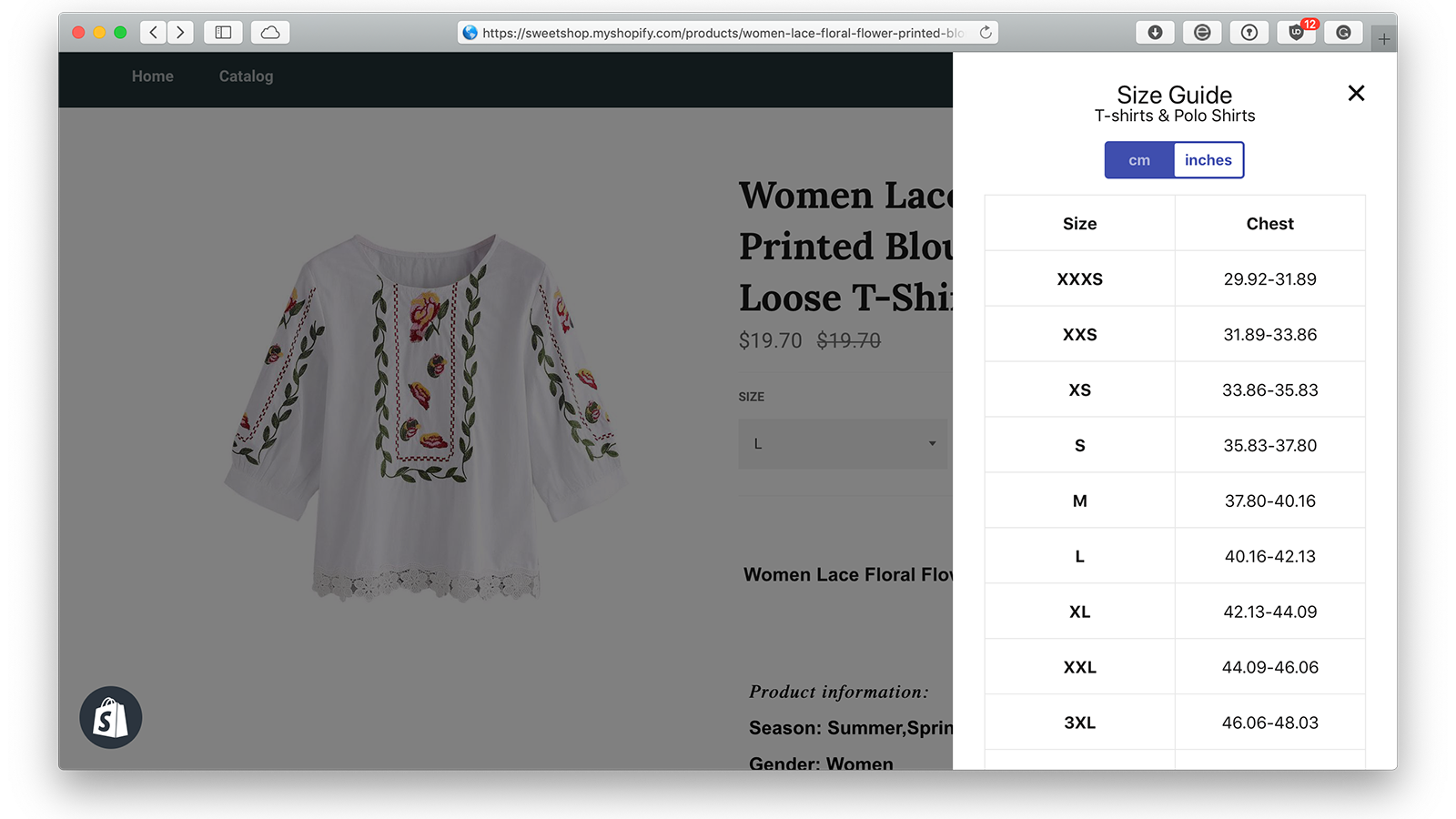The width and height of the screenshot is (1456, 819).
Task: Click the 1Password keyhole extension icon
Action: 1249,32
